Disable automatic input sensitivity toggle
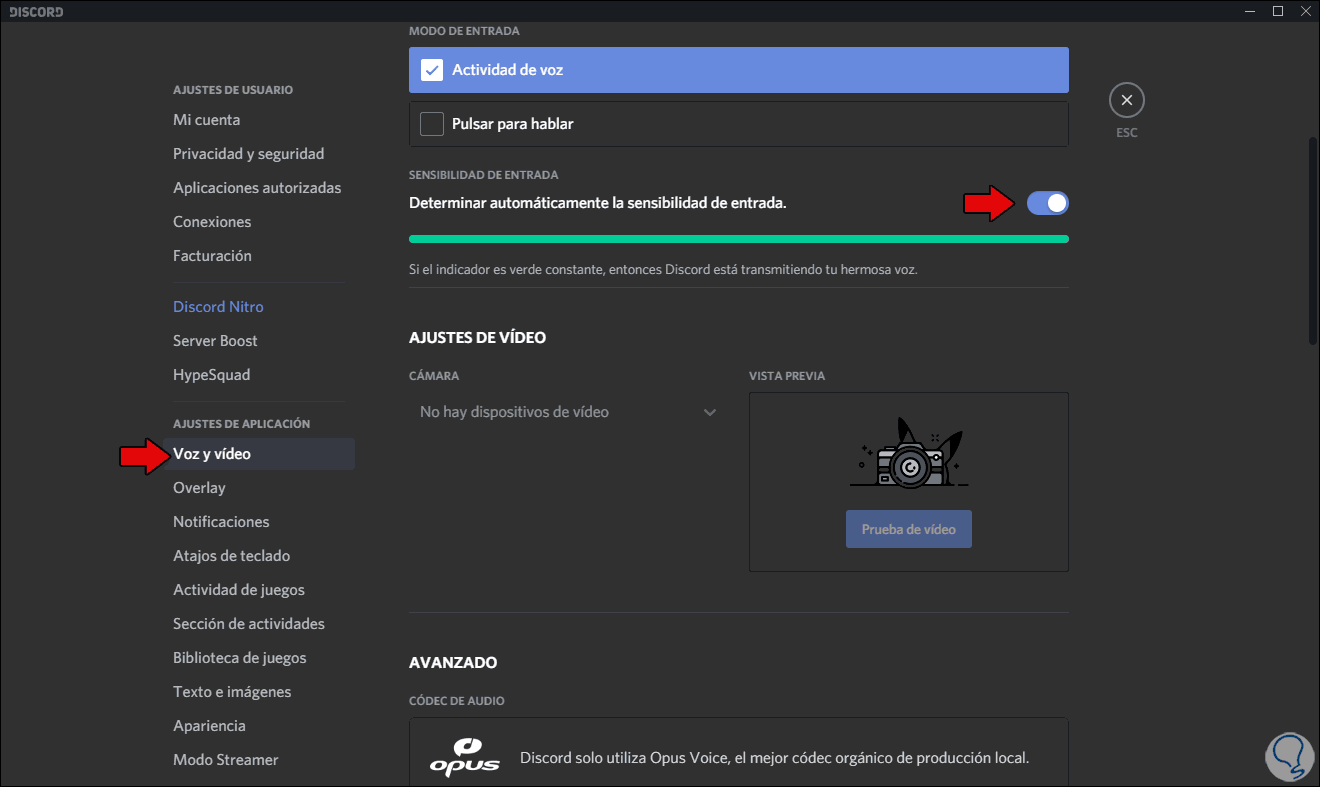1320x787 pixels. click(1048, 203)
